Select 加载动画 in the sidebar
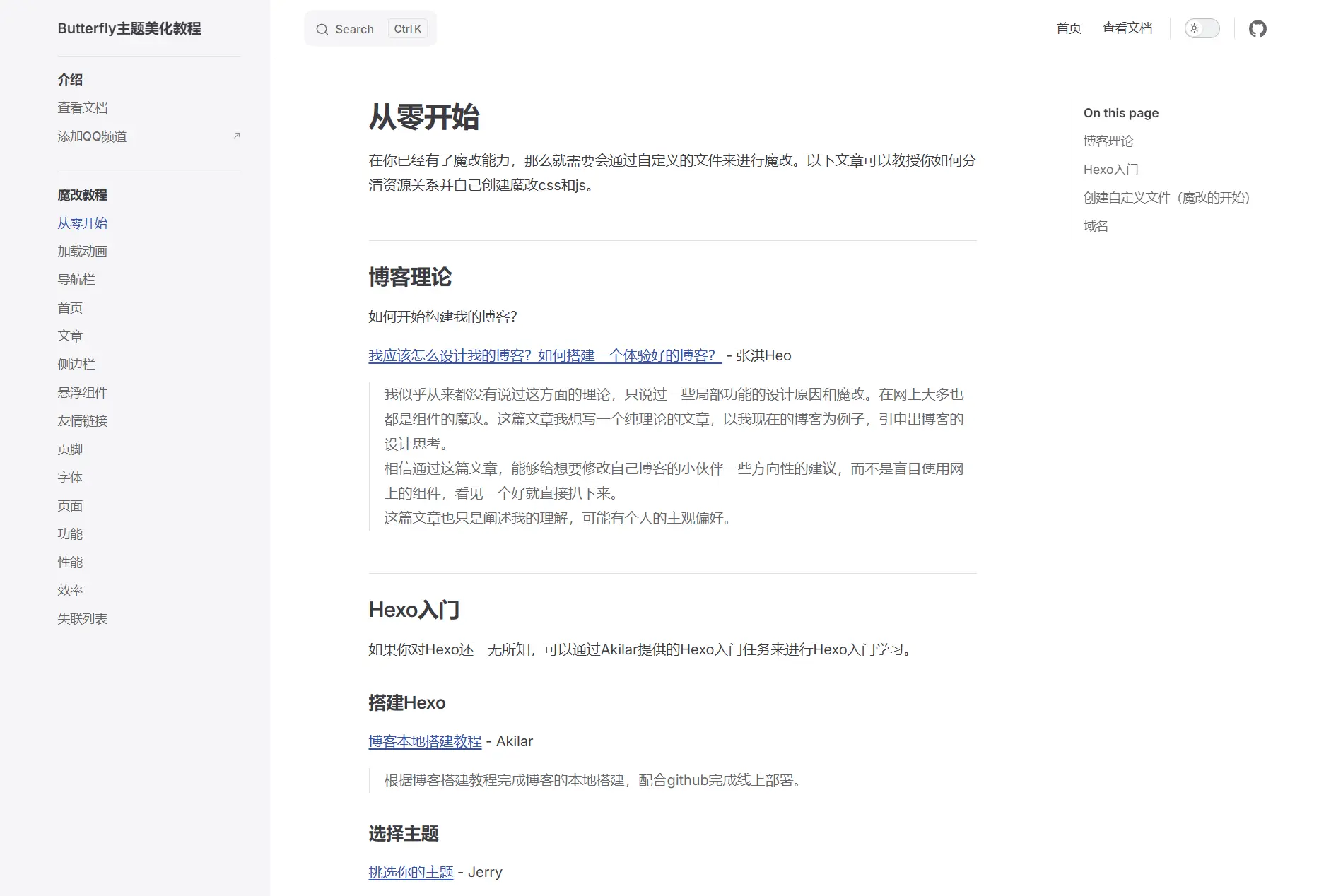 (83, 252)
